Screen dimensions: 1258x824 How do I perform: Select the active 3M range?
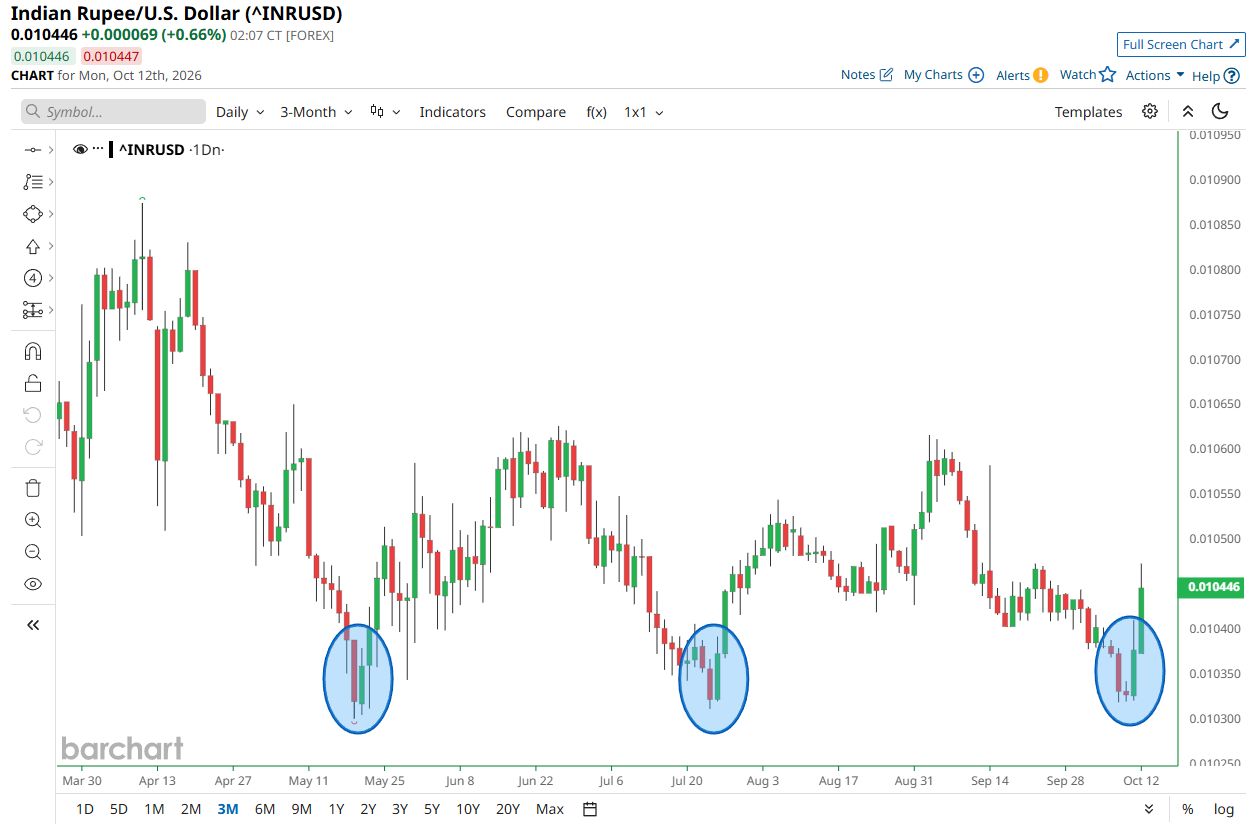(x=227, y=809)
